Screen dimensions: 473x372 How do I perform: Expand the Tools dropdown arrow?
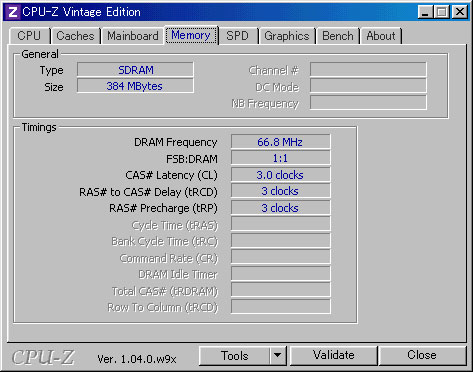[278, 356]
